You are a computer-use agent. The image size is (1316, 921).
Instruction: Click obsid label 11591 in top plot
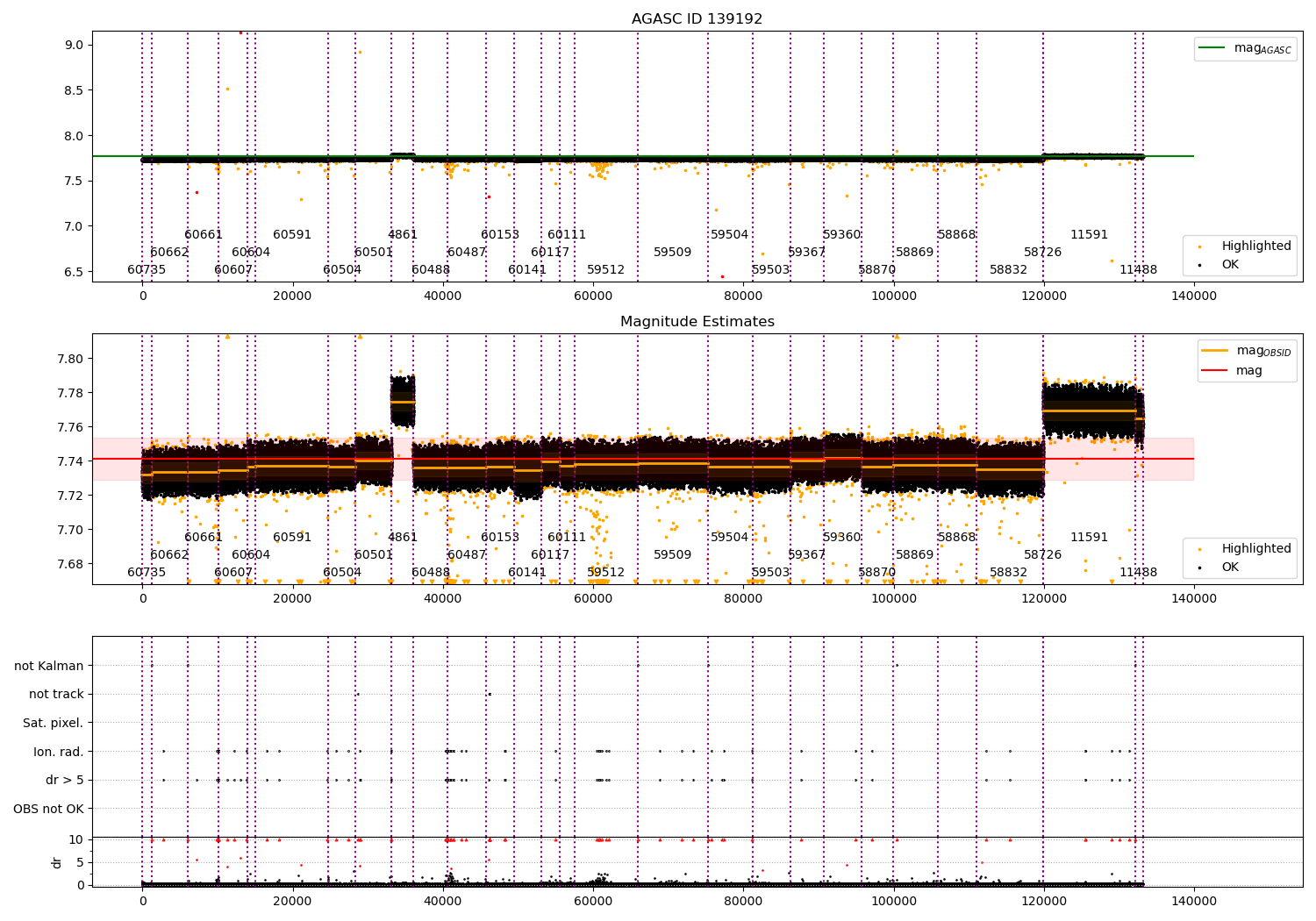pos(1090,235)
